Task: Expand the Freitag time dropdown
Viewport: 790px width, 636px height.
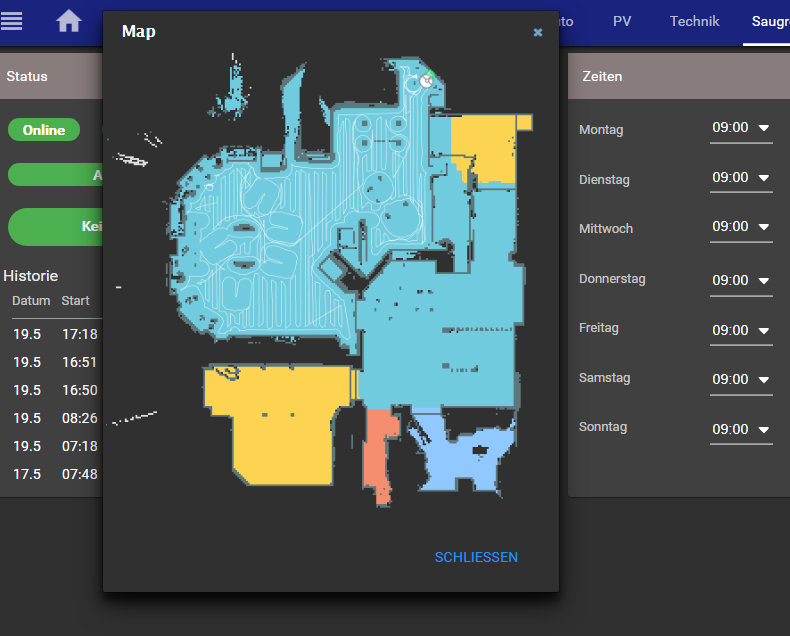Action: click(740, 330)
